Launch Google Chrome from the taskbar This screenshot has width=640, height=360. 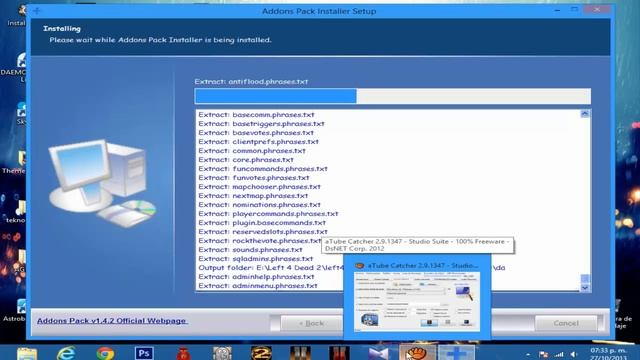105,353
